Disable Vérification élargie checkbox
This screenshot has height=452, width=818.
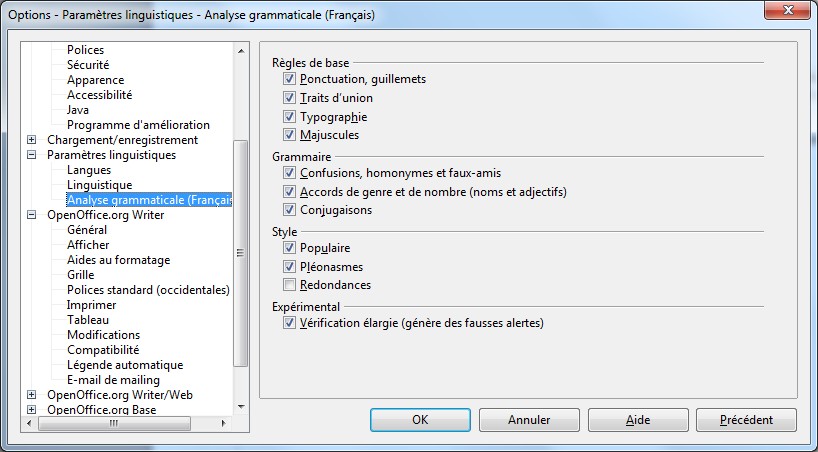289,323
